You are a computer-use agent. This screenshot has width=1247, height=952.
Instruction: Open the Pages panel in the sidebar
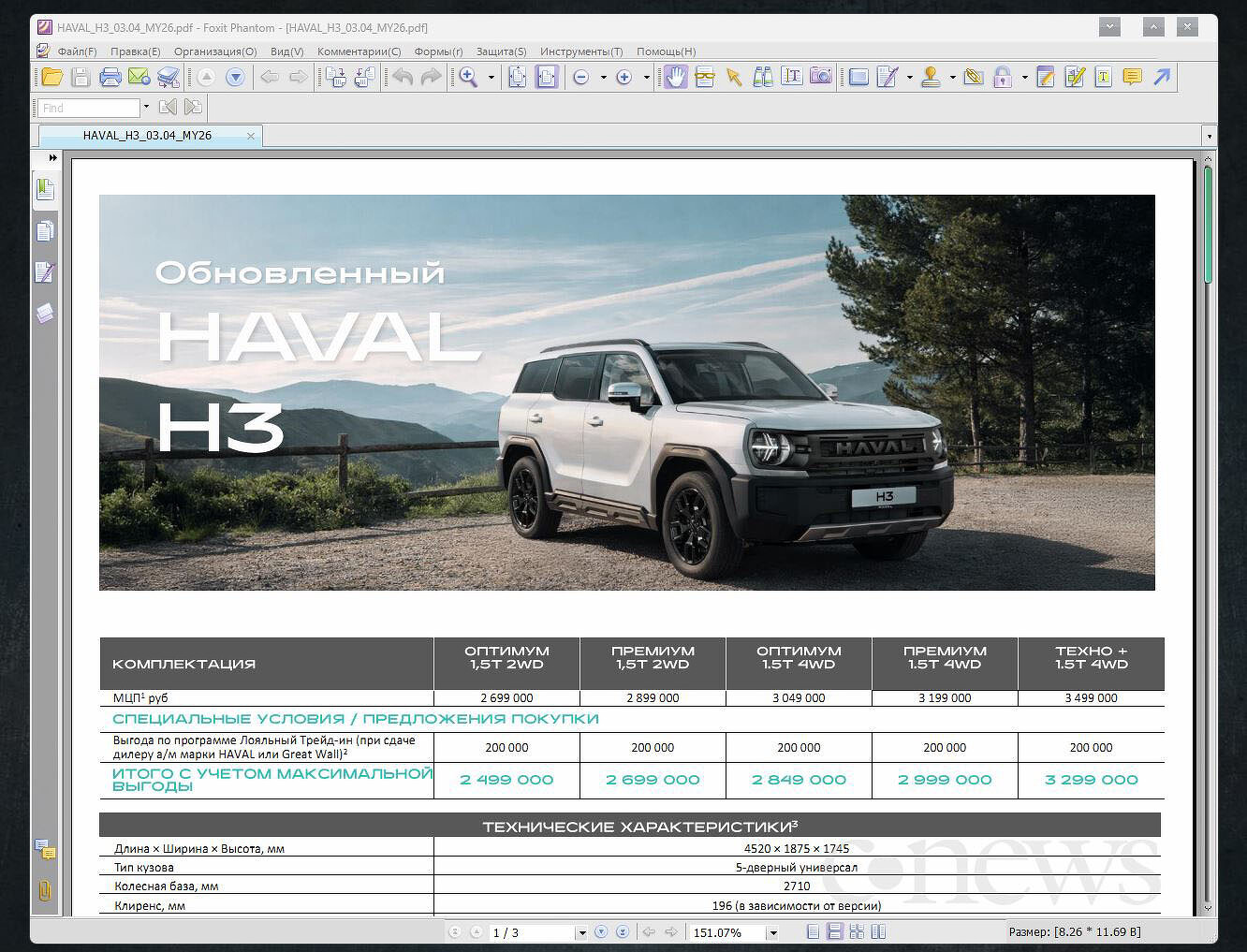coord(45,231)
